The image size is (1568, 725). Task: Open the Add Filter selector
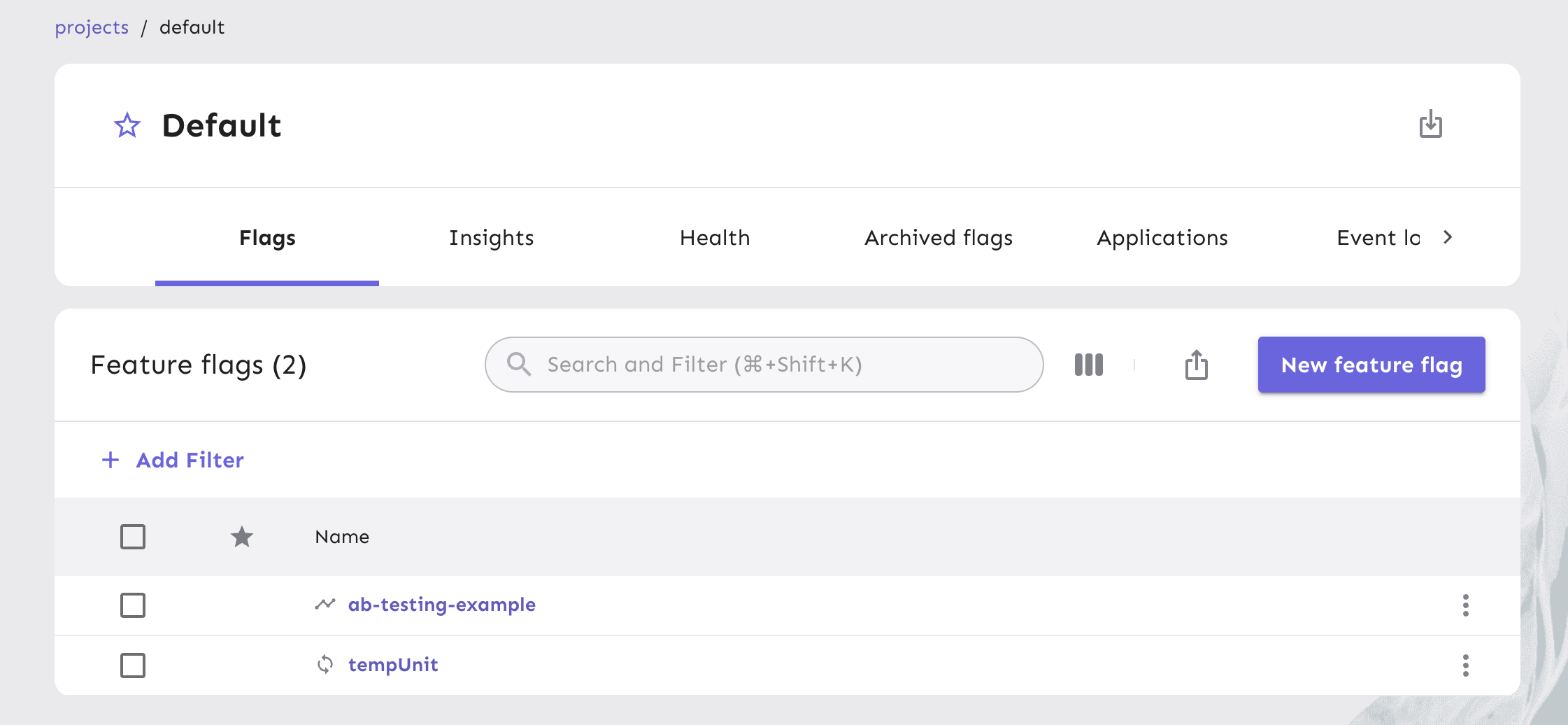pos(189,460)
